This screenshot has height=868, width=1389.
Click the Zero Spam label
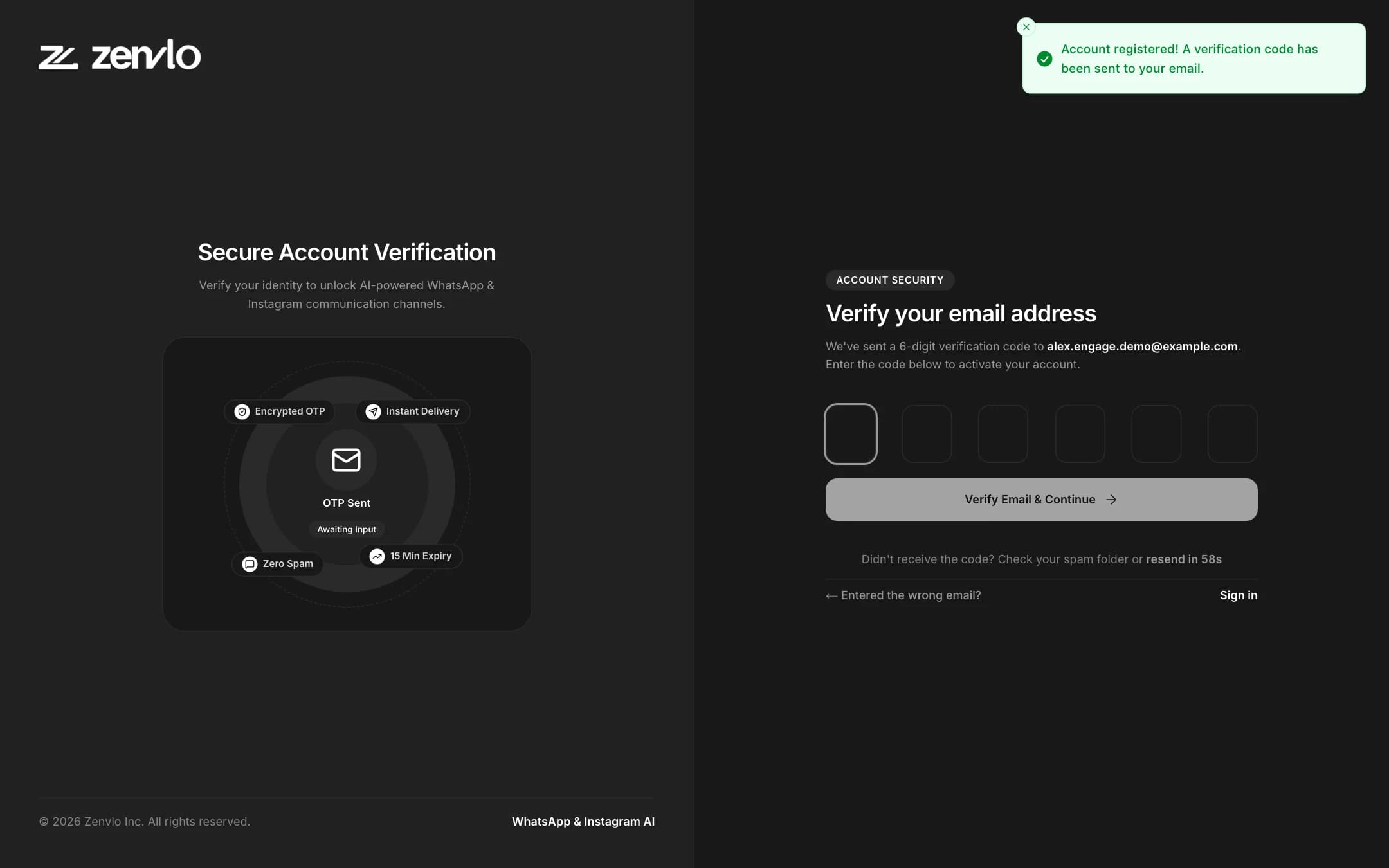coord(287,564)
